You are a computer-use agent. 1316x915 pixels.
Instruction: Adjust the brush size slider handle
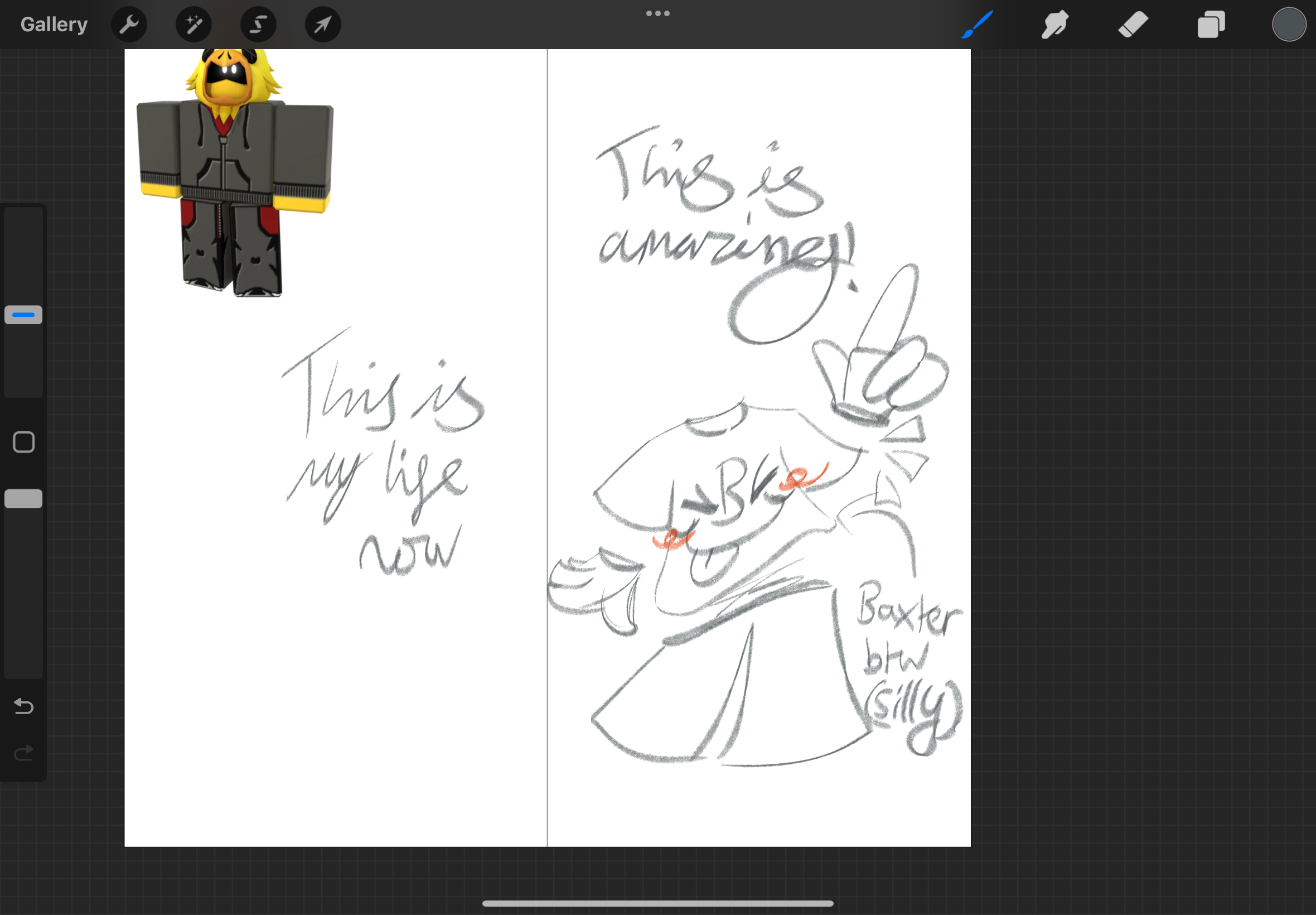[x=23, y=315]
